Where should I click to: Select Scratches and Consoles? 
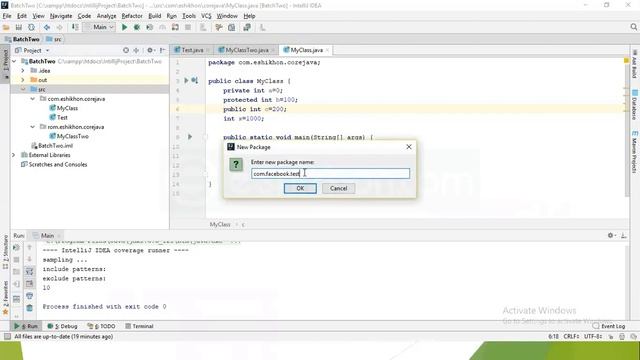(54, 164)
